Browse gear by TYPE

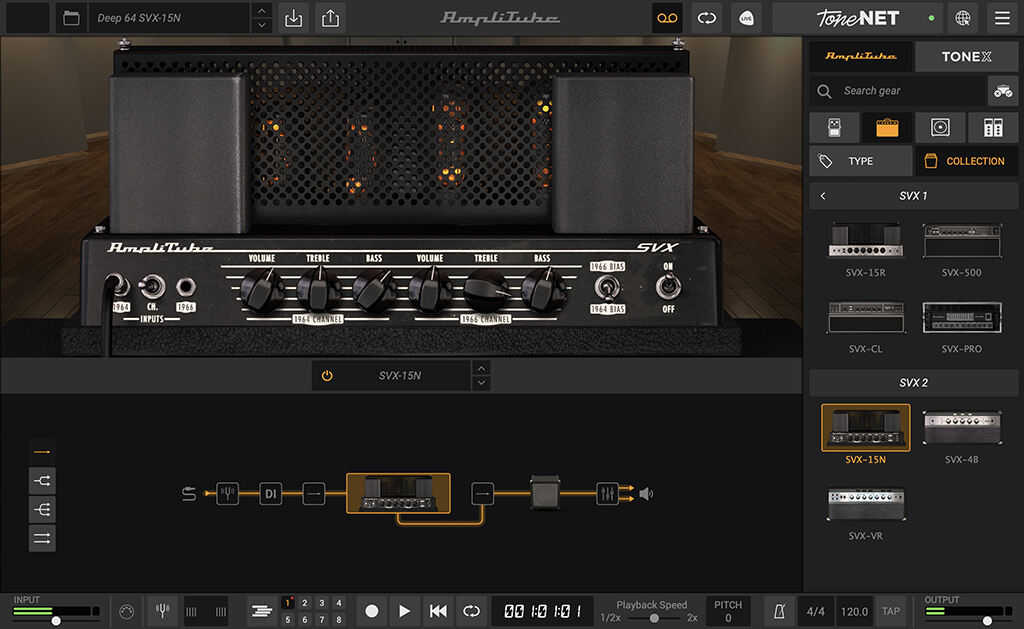click(861, 161)
